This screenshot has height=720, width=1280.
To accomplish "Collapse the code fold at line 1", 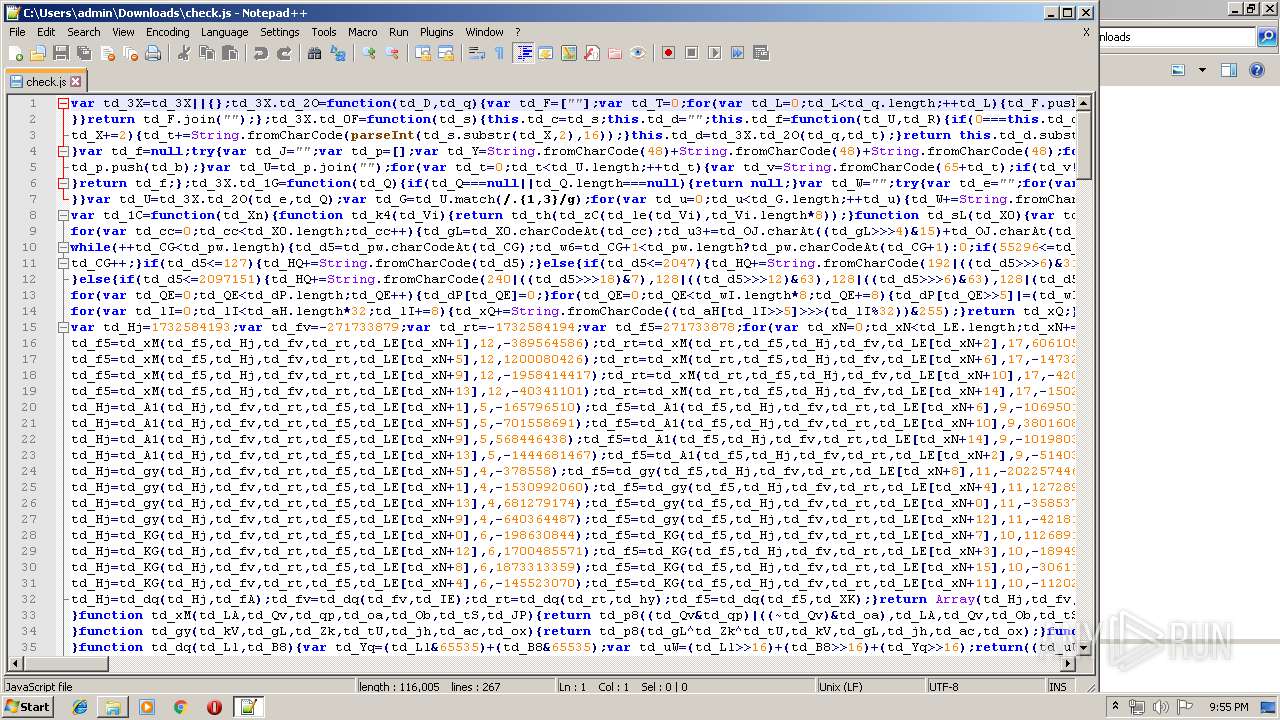I will point(63,103).
